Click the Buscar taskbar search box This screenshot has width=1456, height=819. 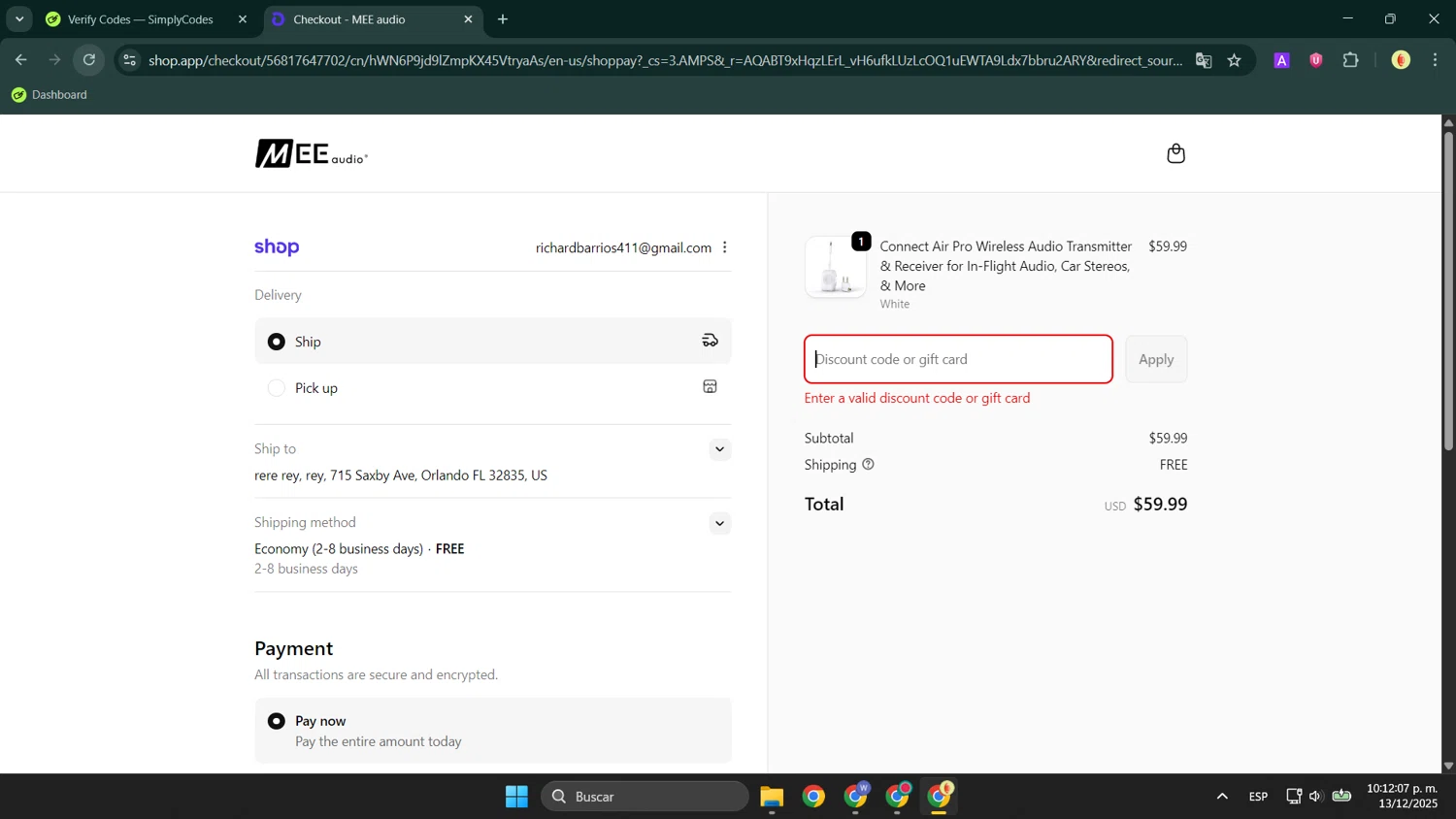pyautogui.click(x=645, y=797)
